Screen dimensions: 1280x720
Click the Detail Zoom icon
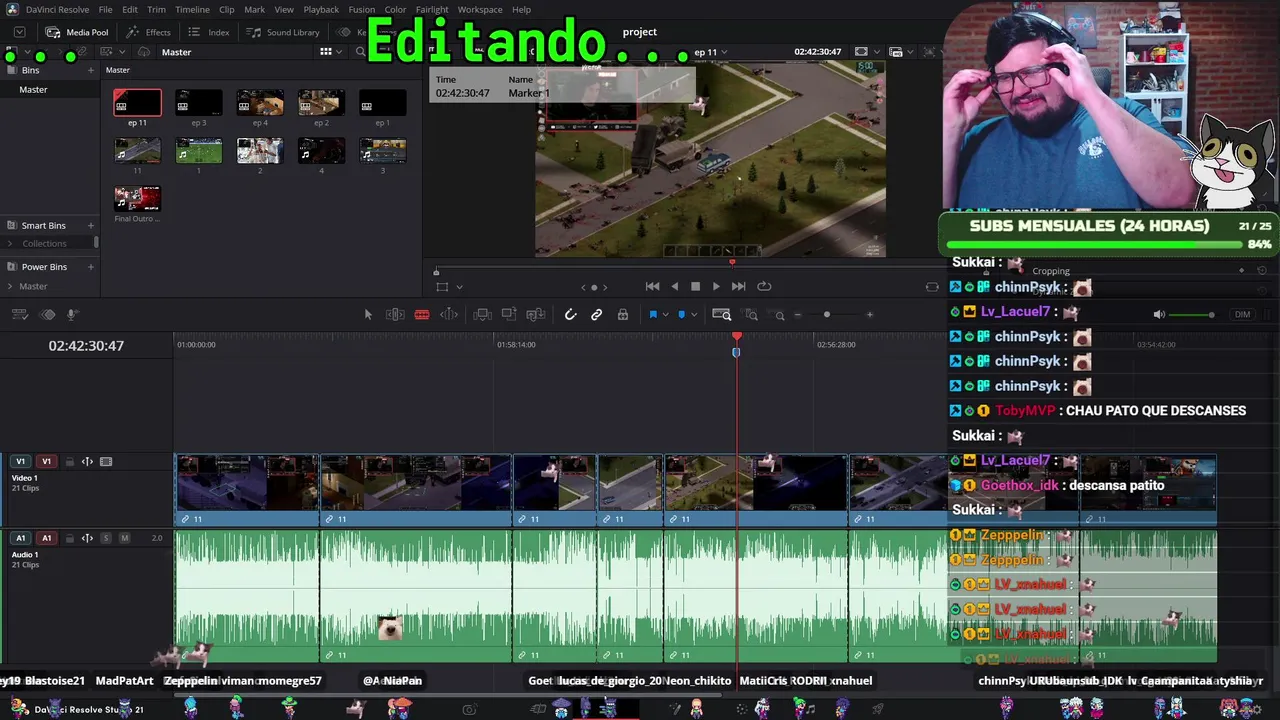750,315
